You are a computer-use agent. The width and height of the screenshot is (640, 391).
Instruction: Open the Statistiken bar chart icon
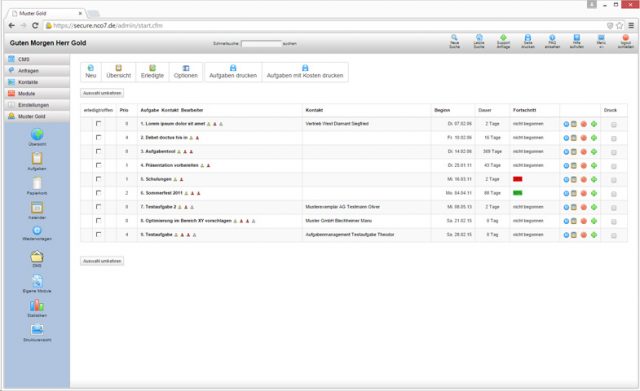[37, 306]
